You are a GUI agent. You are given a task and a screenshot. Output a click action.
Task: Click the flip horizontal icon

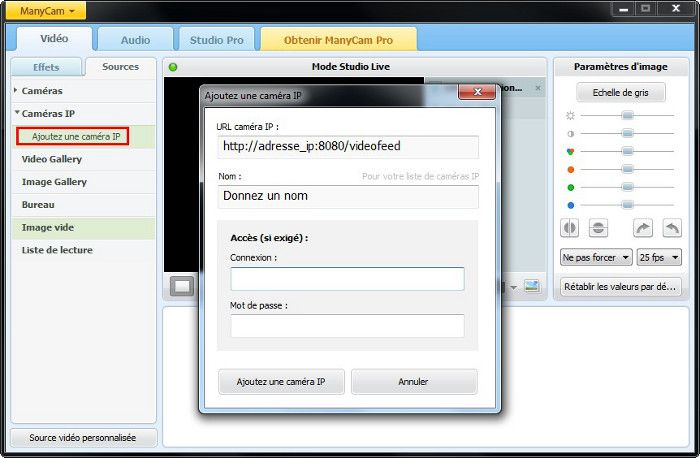point(571,228)
